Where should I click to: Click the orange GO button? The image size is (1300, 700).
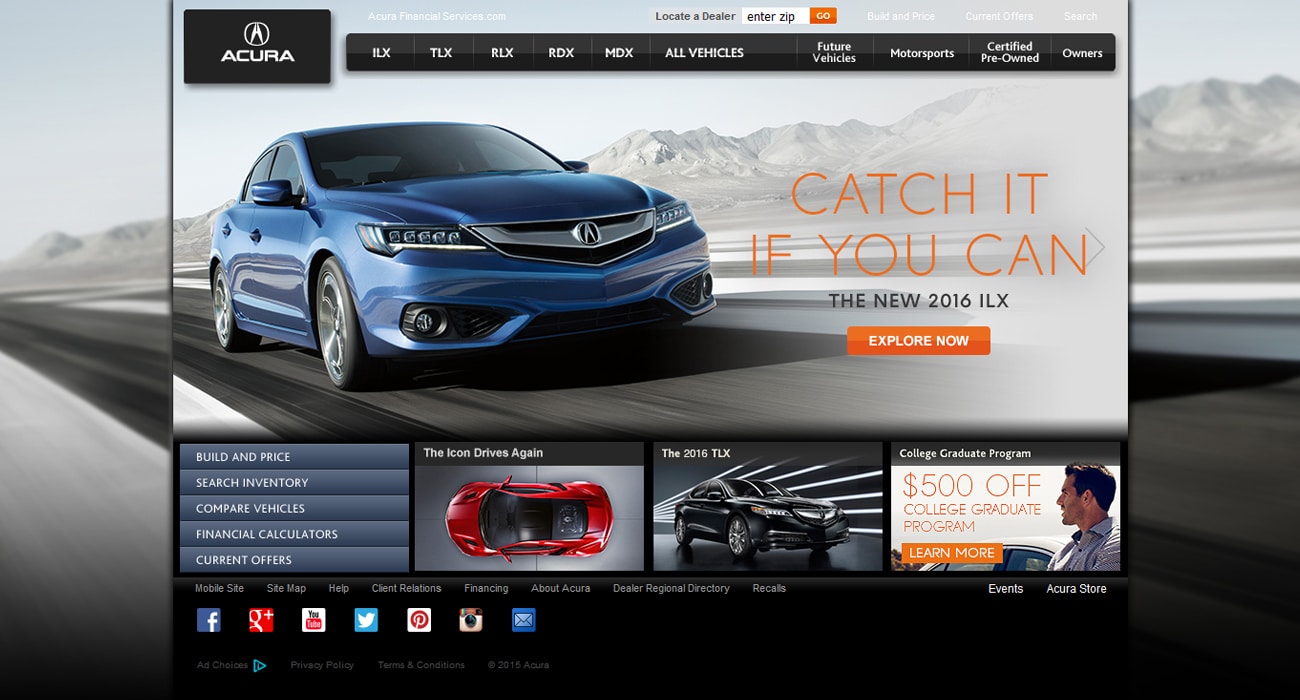click(x=823, y=16)
